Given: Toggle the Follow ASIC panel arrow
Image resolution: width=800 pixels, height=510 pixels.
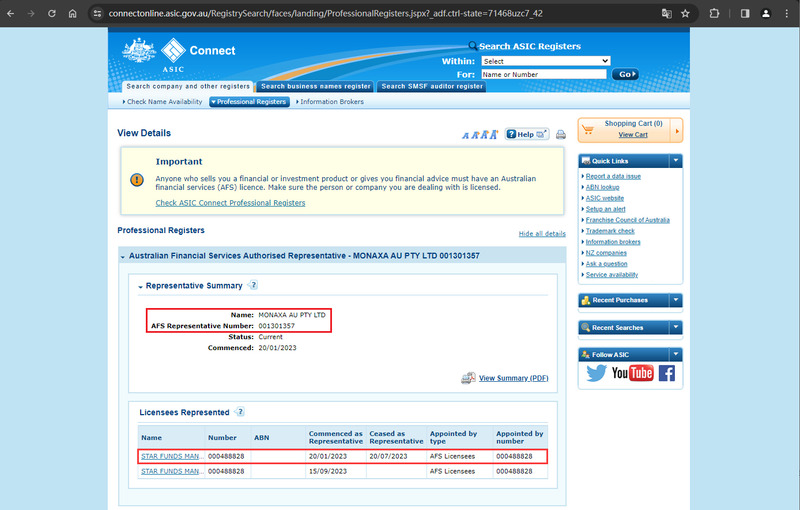Looking at the screenshot, I should click(x=676, y=354).
